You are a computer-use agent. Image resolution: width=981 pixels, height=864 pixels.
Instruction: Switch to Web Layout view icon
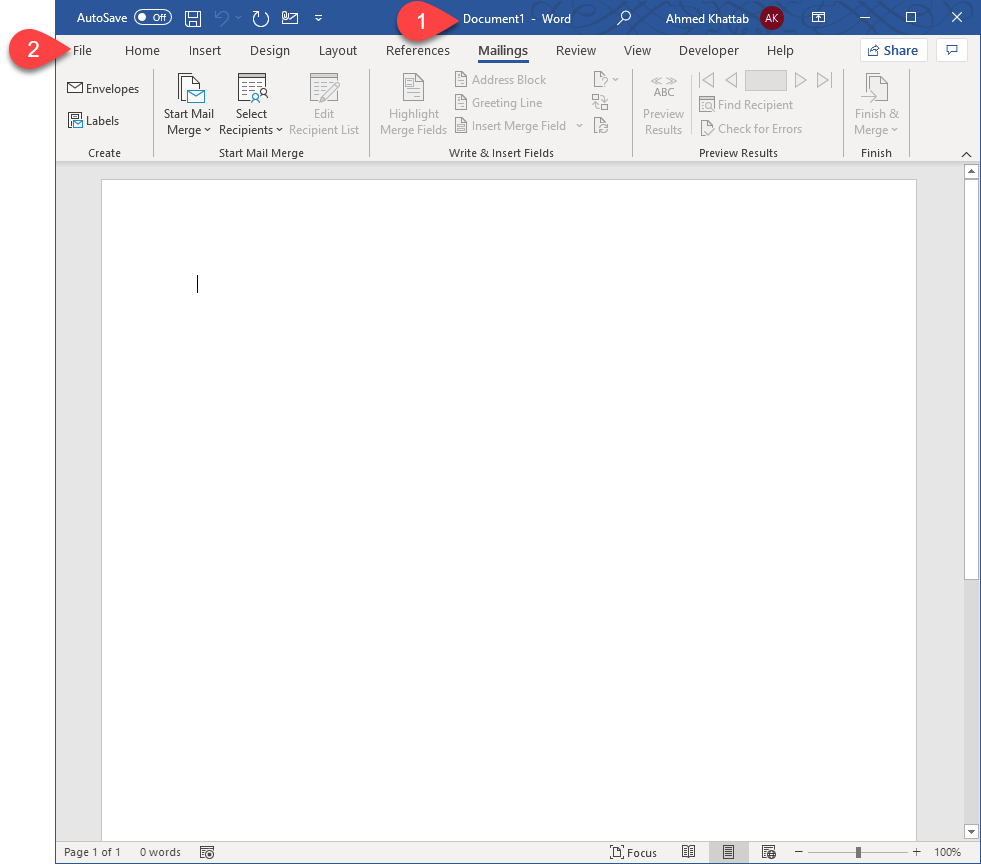768,851
